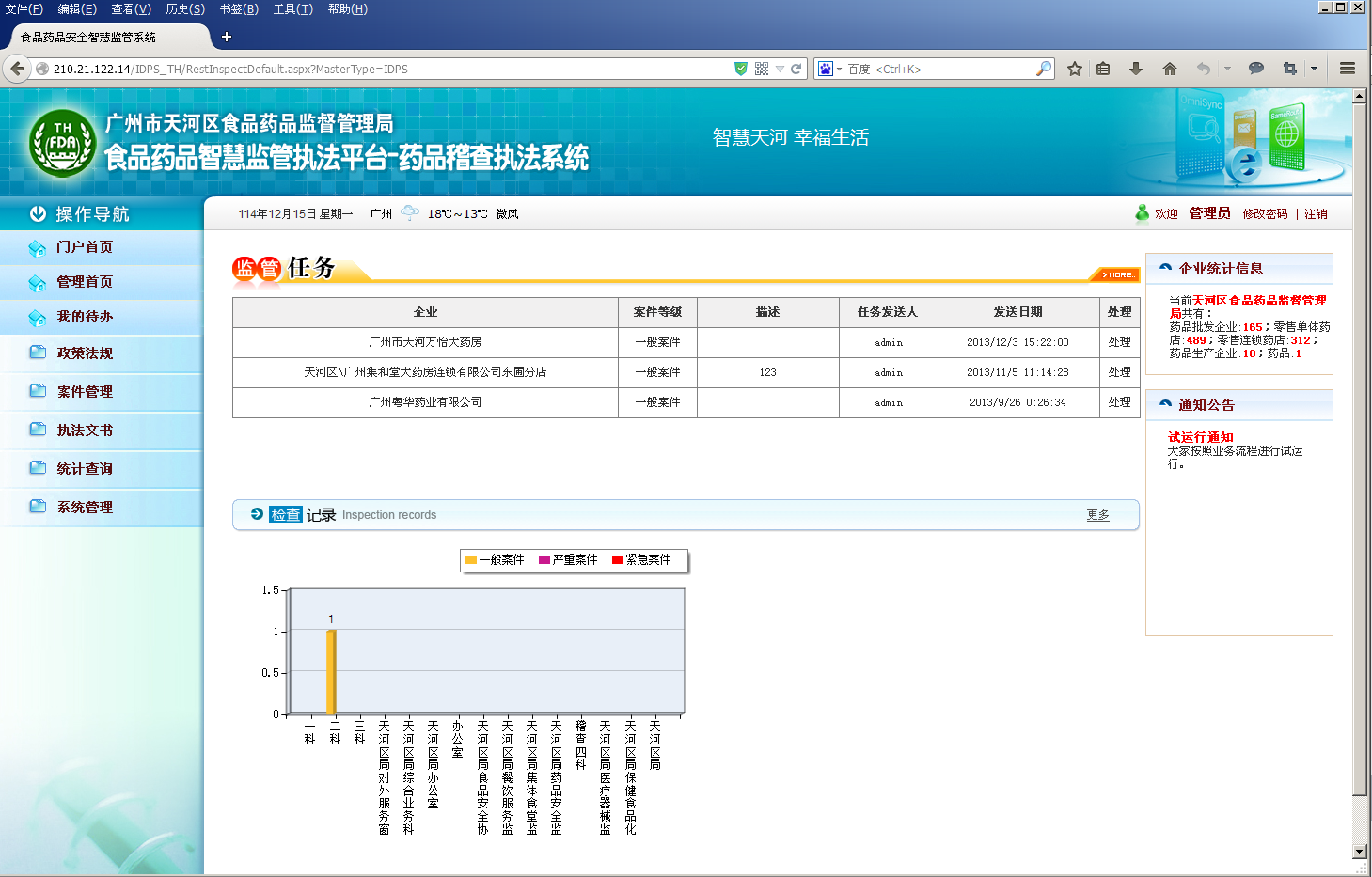Click the page scrollbar up arrow
Viewport: 1372px width, 877px height.
tap(1360, 96)
